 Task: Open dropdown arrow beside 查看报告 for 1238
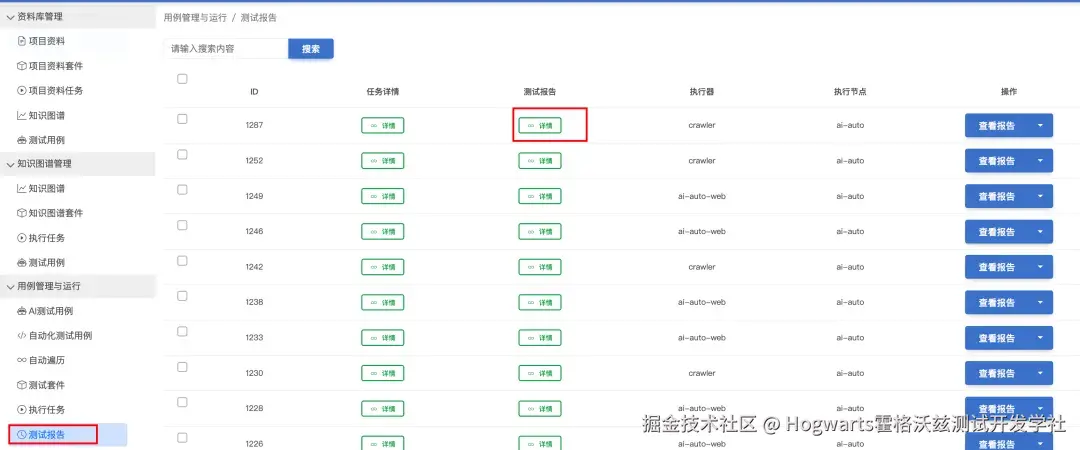[x=1041, y=302]
